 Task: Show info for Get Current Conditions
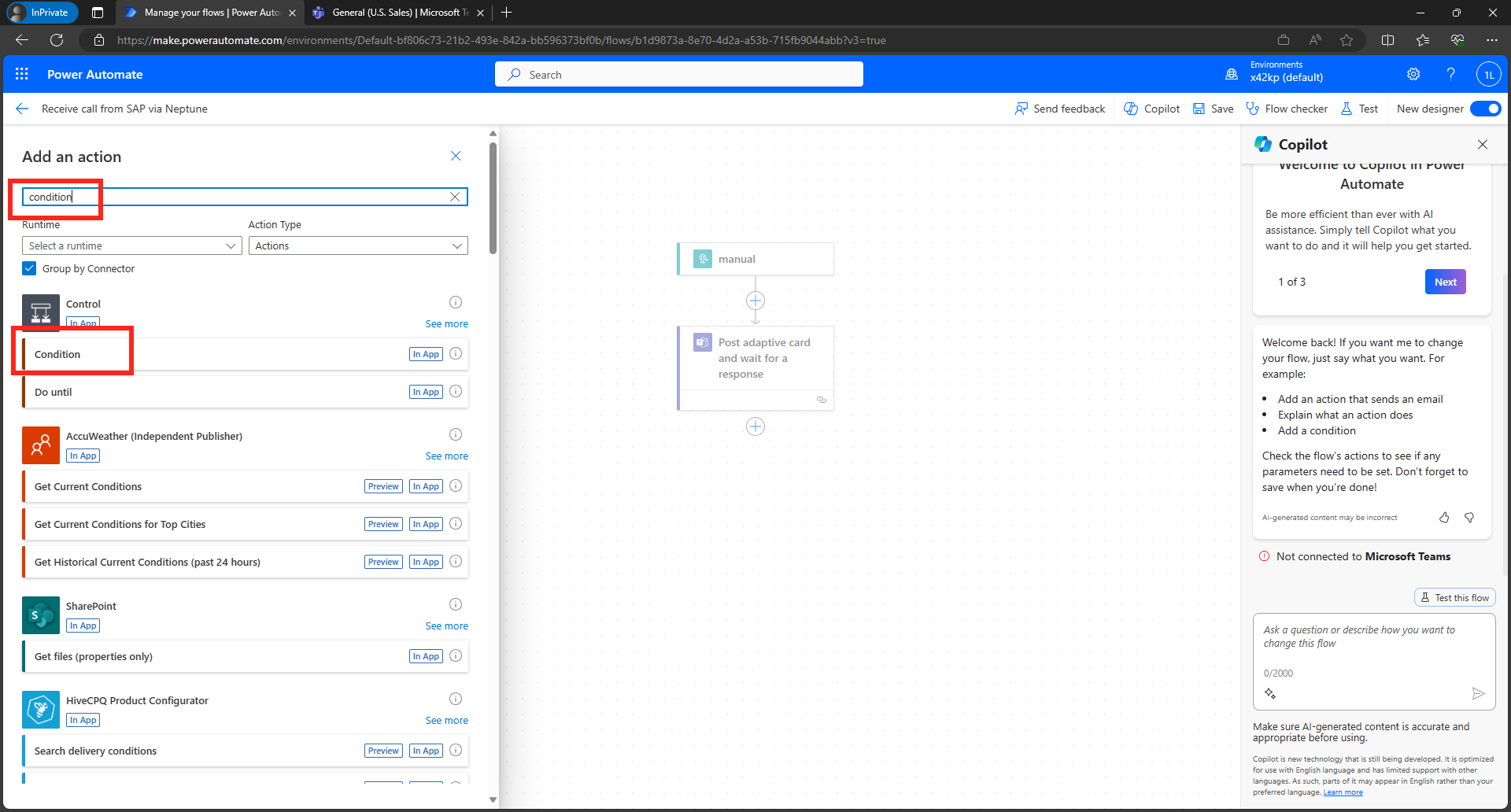pyautogui.click(x=456, y=485)
